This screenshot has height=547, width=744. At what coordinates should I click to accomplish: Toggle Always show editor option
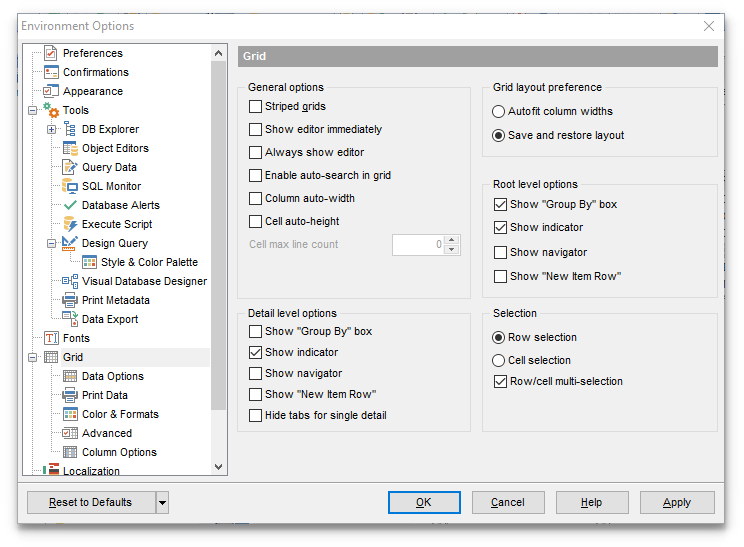[255, 152]
